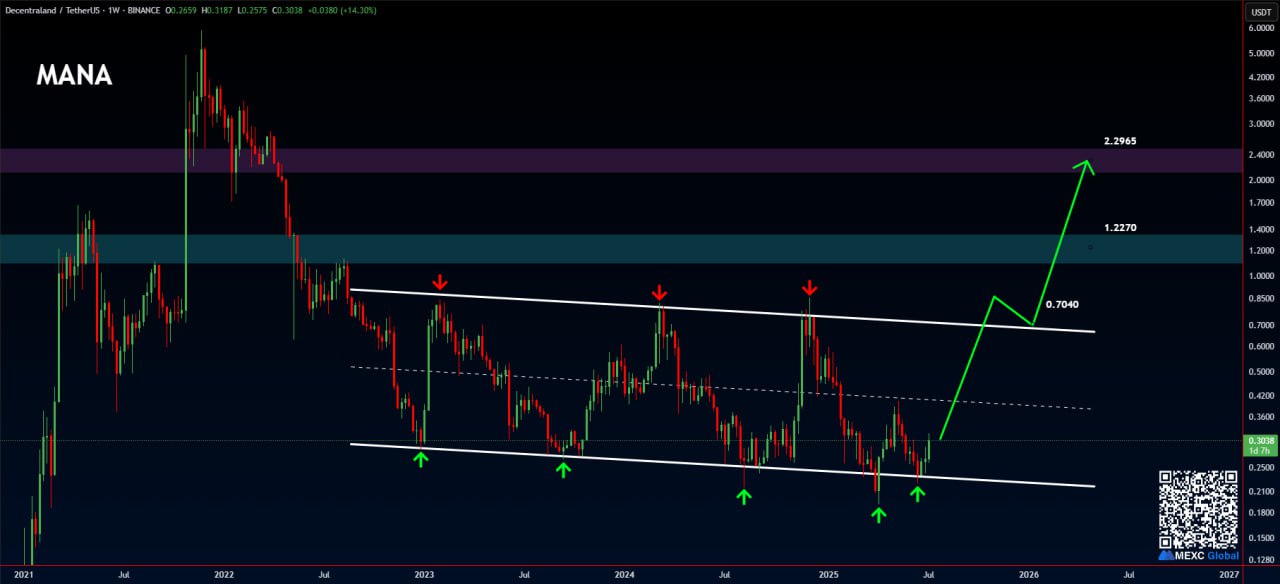Click the red down arrow near late 2024
Viewport: 1280px width, 584px height.
pyautogui.click(x=809, y=287)
